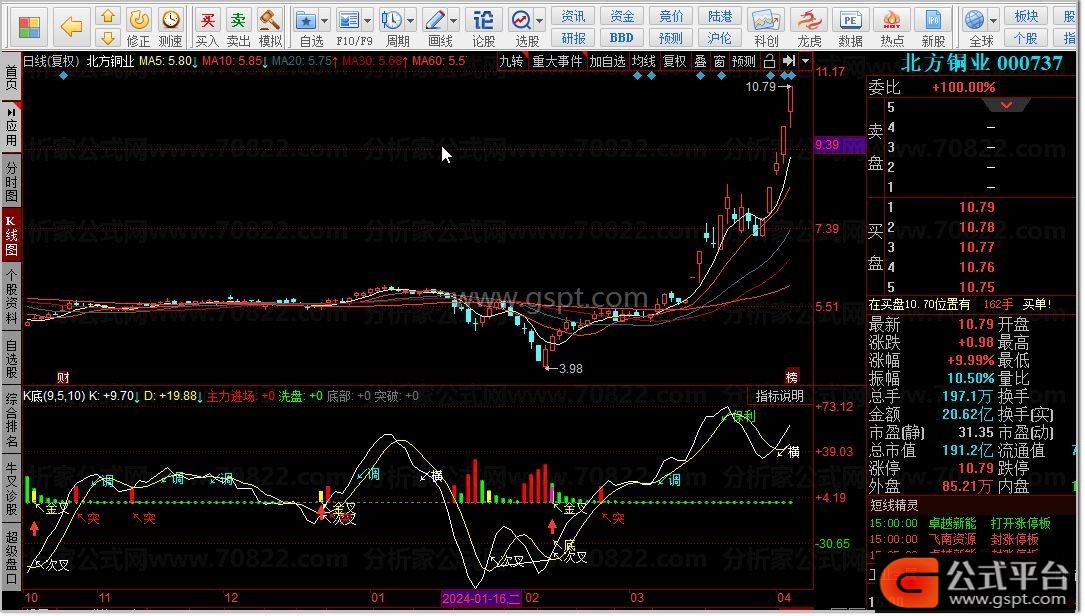Click the 资金 button
Screen dimensions: 1085x616
(x=621, y=16)
